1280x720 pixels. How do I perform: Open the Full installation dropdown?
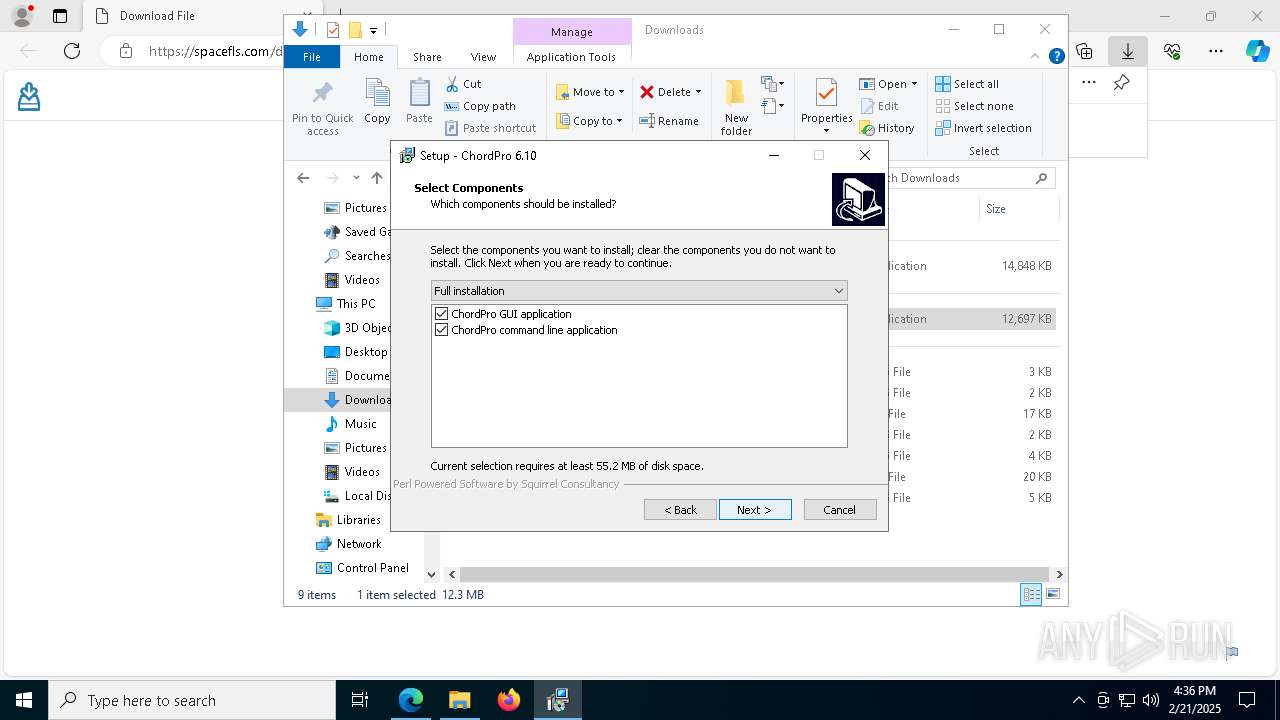point(639,291)
